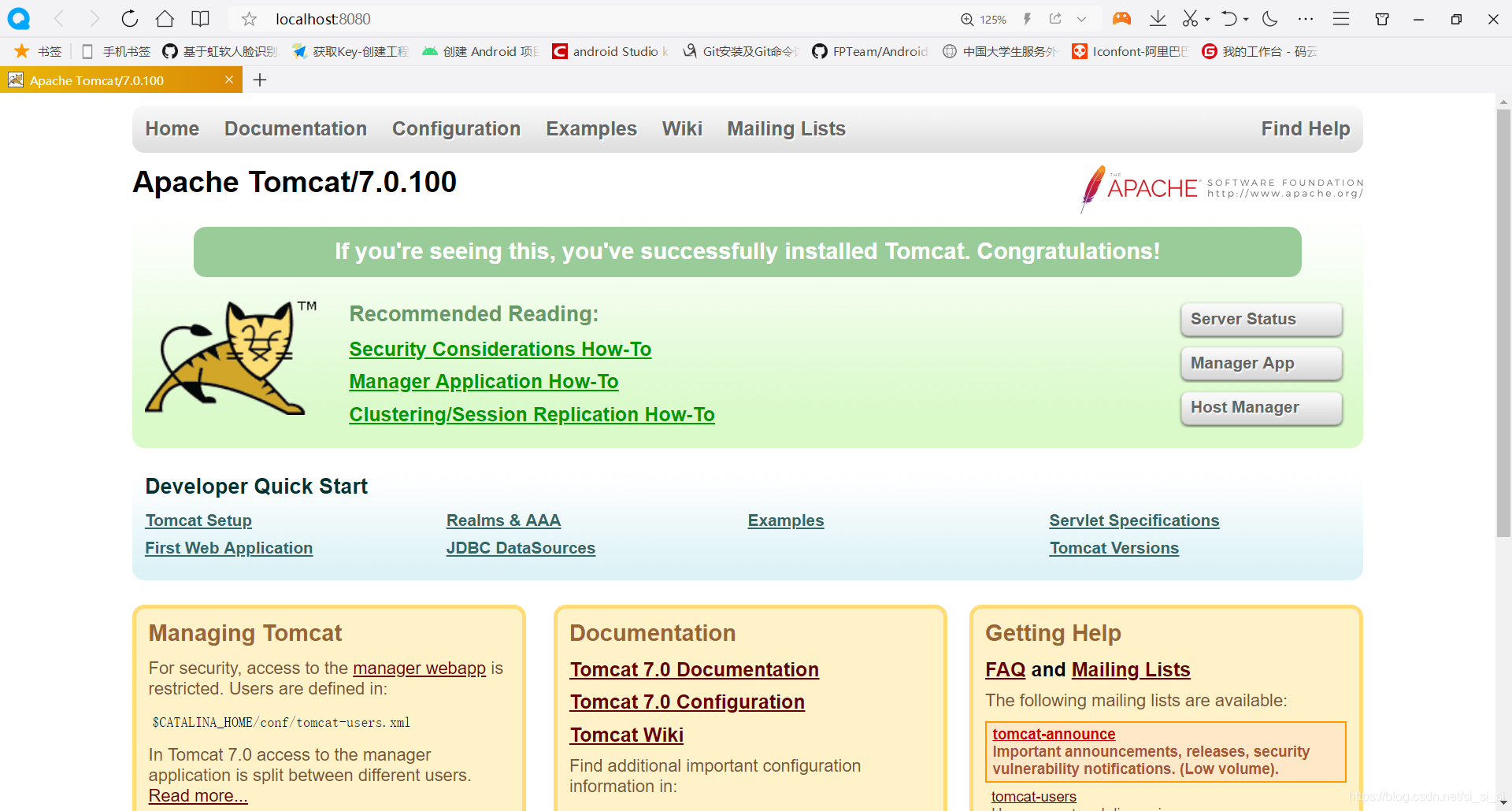The width and height of the screenshot is (1512, 811).
Task: Open the Tomcat Setup link
Action: 198,520
